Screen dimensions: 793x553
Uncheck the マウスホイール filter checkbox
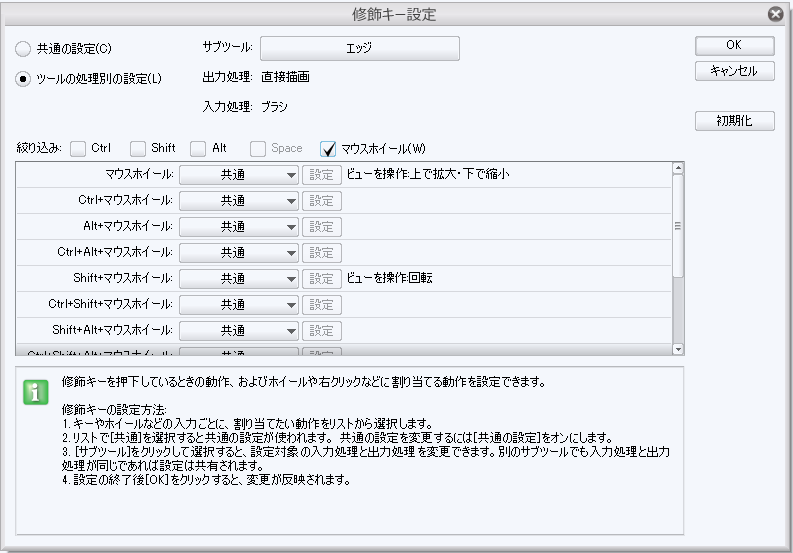(x=327, y=148)
